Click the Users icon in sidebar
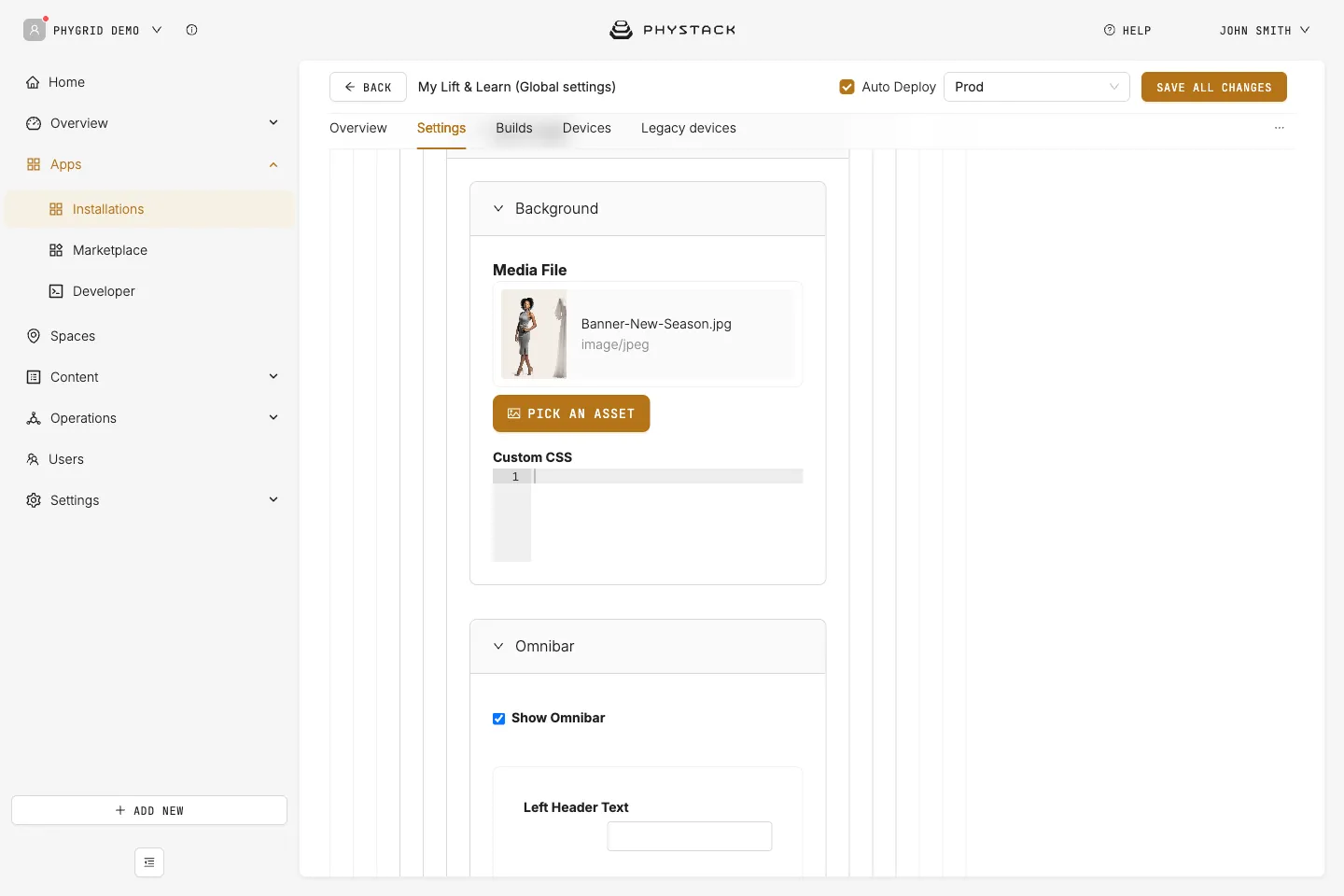The image size is (1344, 896). point(34,459)
